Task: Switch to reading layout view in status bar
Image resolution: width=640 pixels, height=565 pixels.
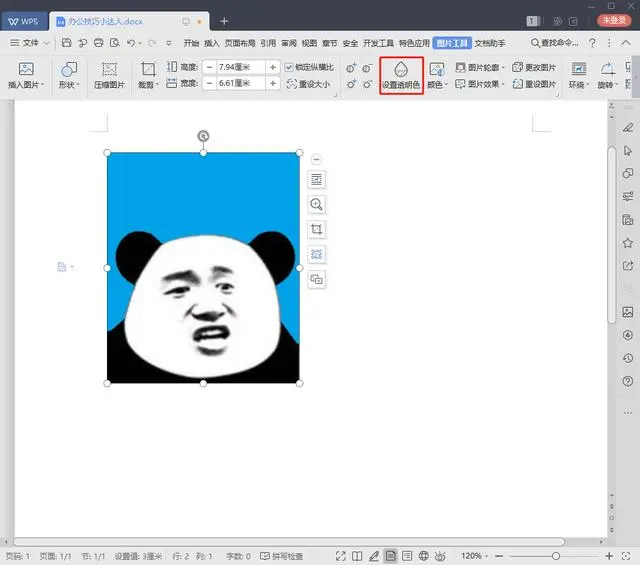Action: (357, 556)
